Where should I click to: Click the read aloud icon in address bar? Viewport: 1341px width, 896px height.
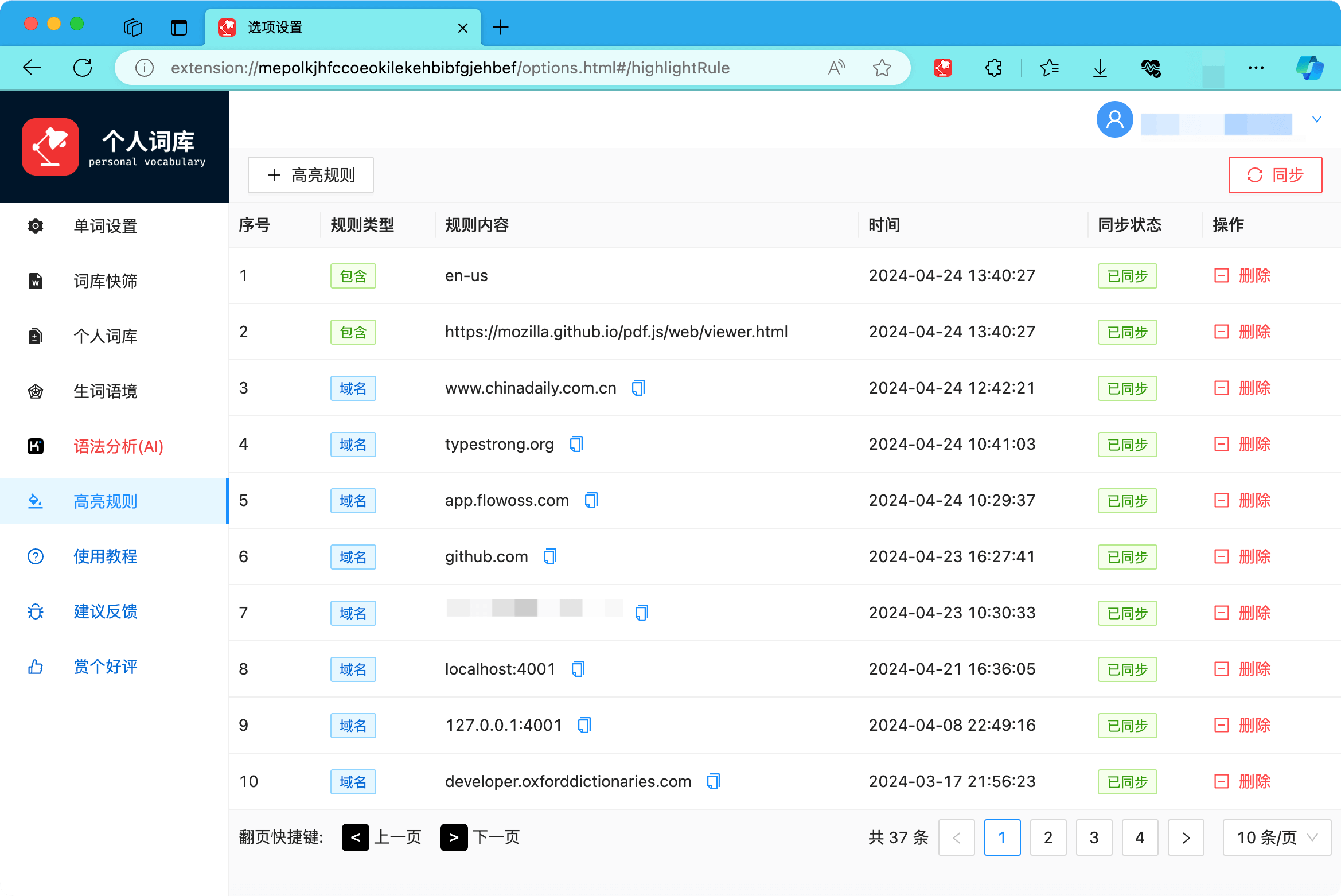[x=837, y=68]
